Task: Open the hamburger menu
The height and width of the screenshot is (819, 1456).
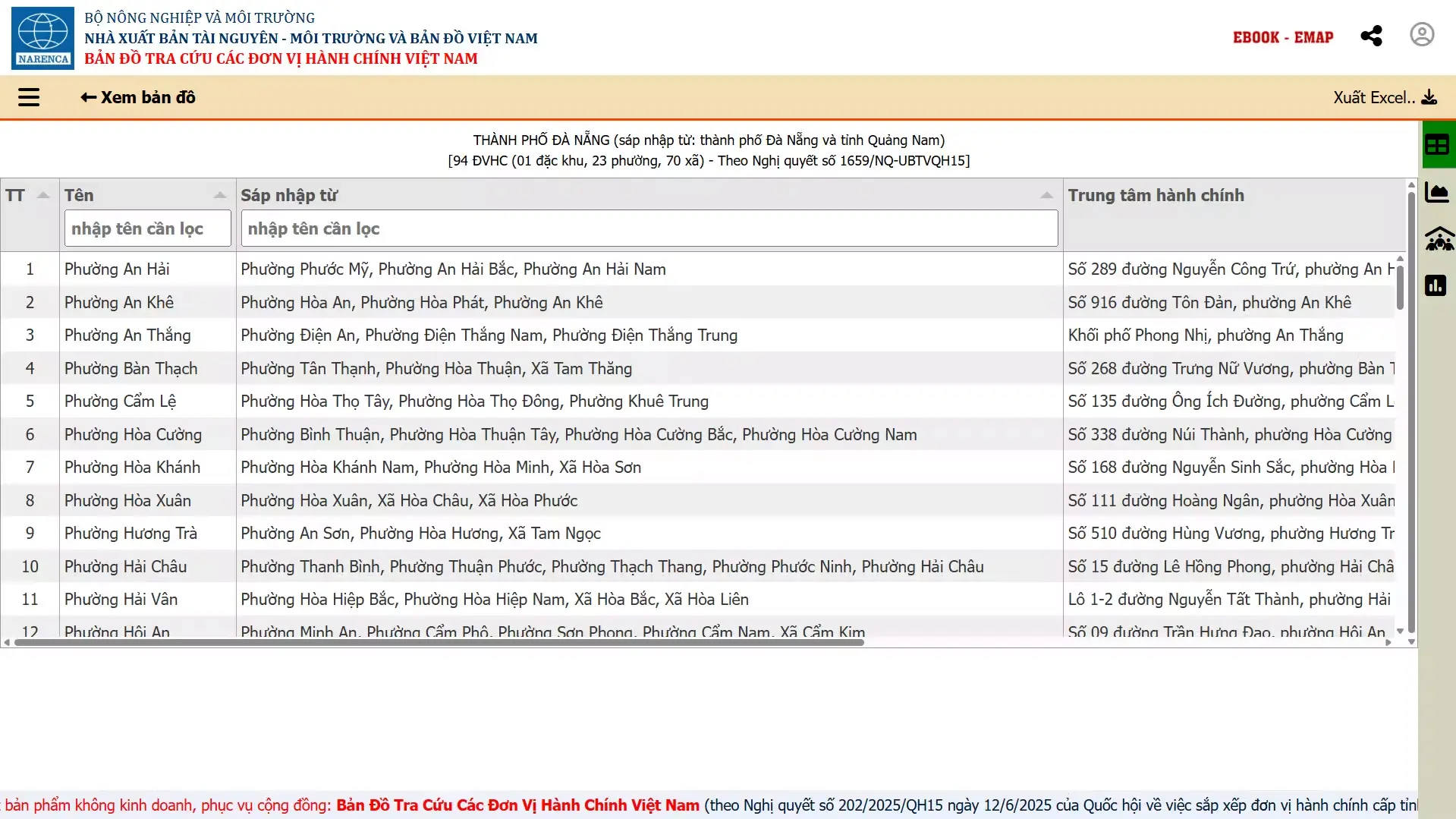Action: pyautogui.click(x=29, y=97)
